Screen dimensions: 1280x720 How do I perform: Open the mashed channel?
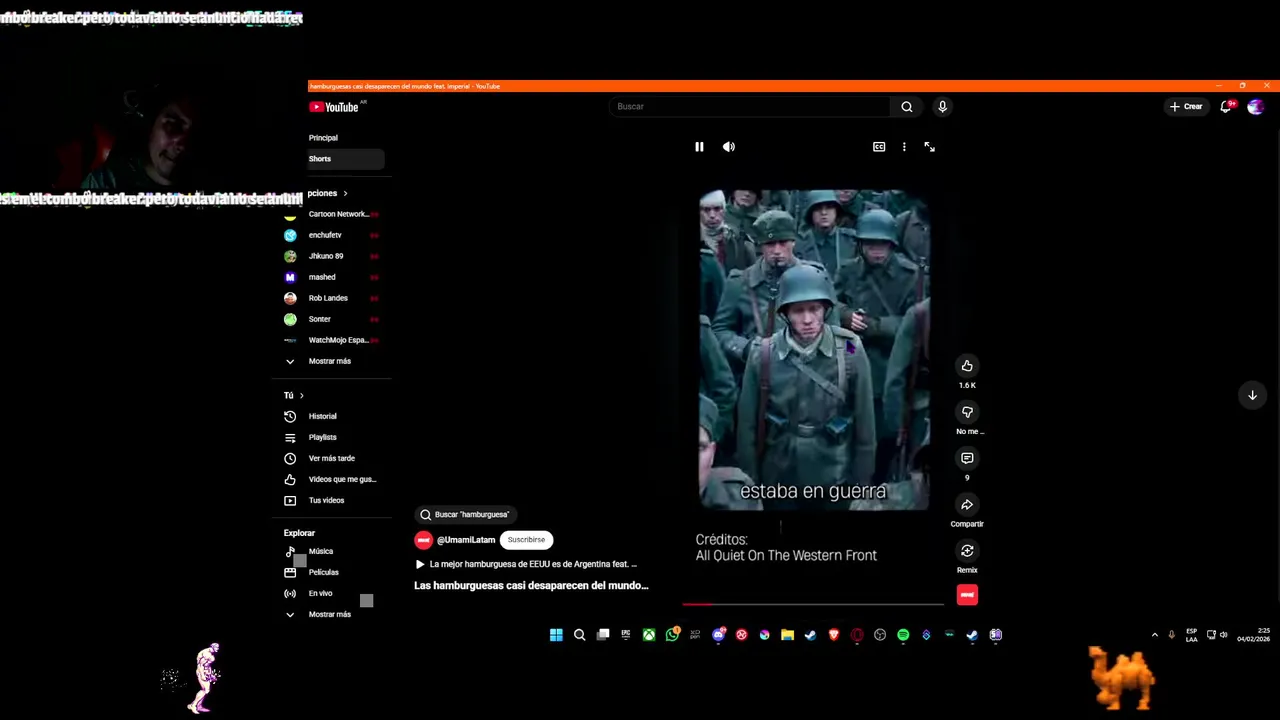[322, 277]
